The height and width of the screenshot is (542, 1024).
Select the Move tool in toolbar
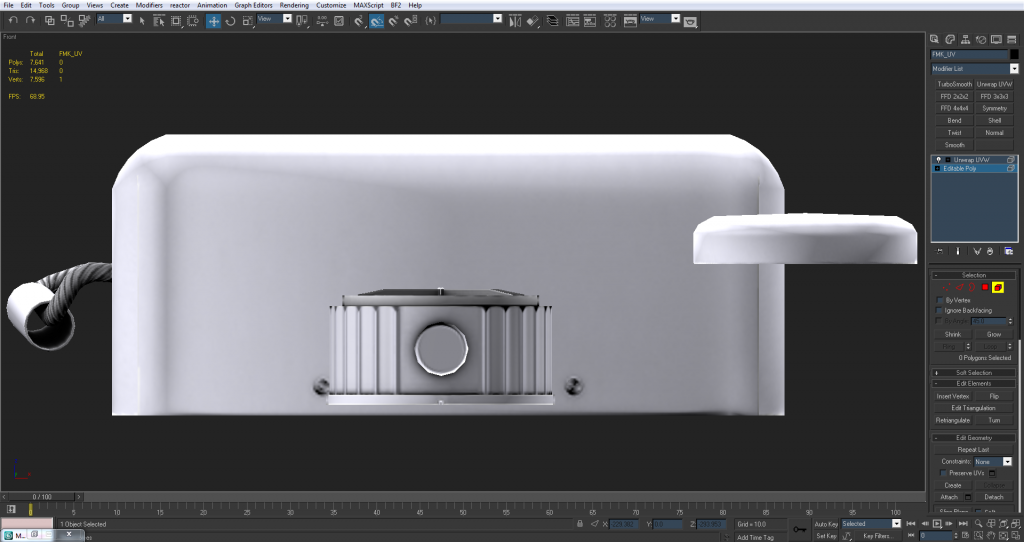click(x=214, y=20)
